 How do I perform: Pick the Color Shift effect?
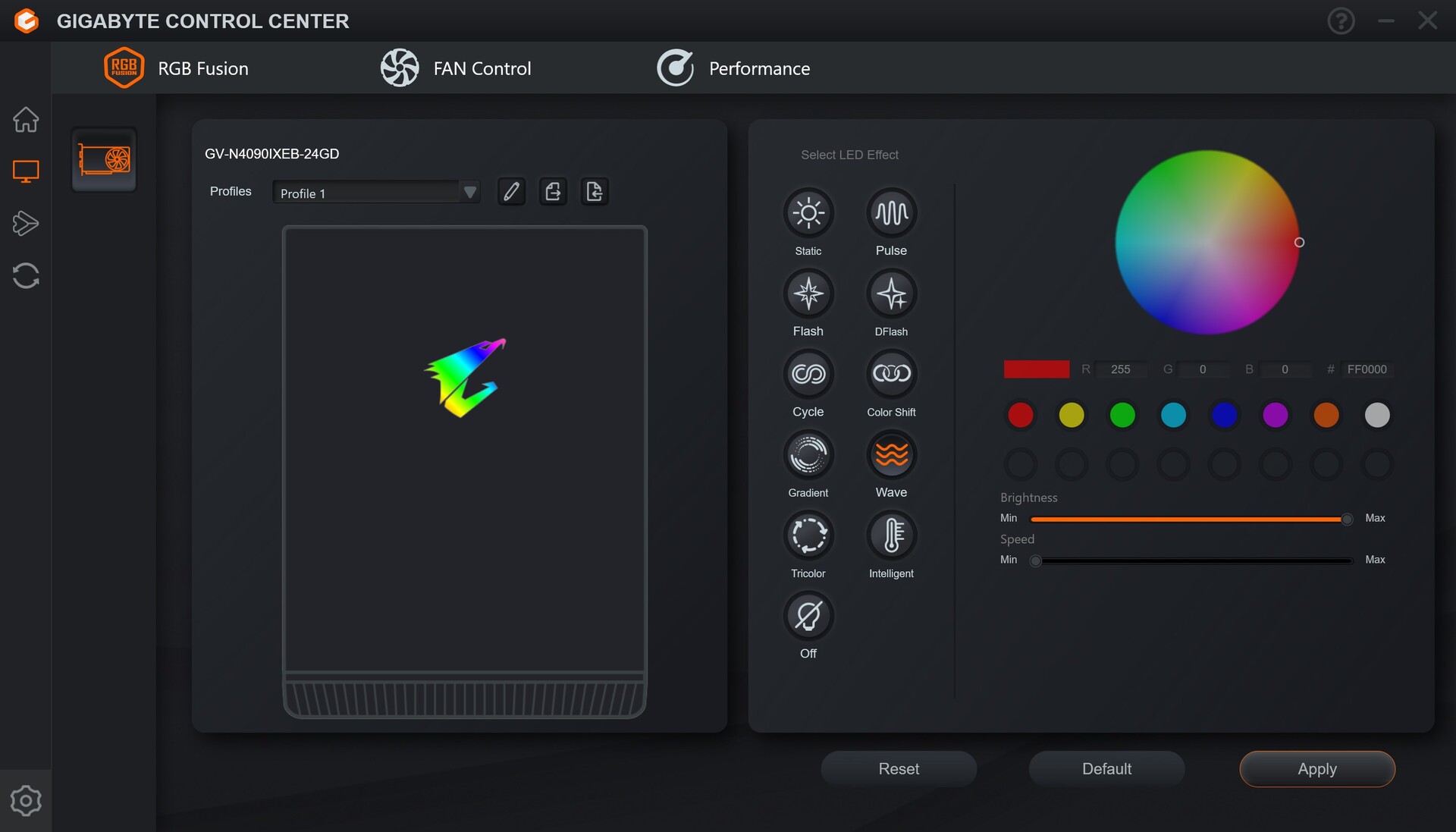(891, 375)
